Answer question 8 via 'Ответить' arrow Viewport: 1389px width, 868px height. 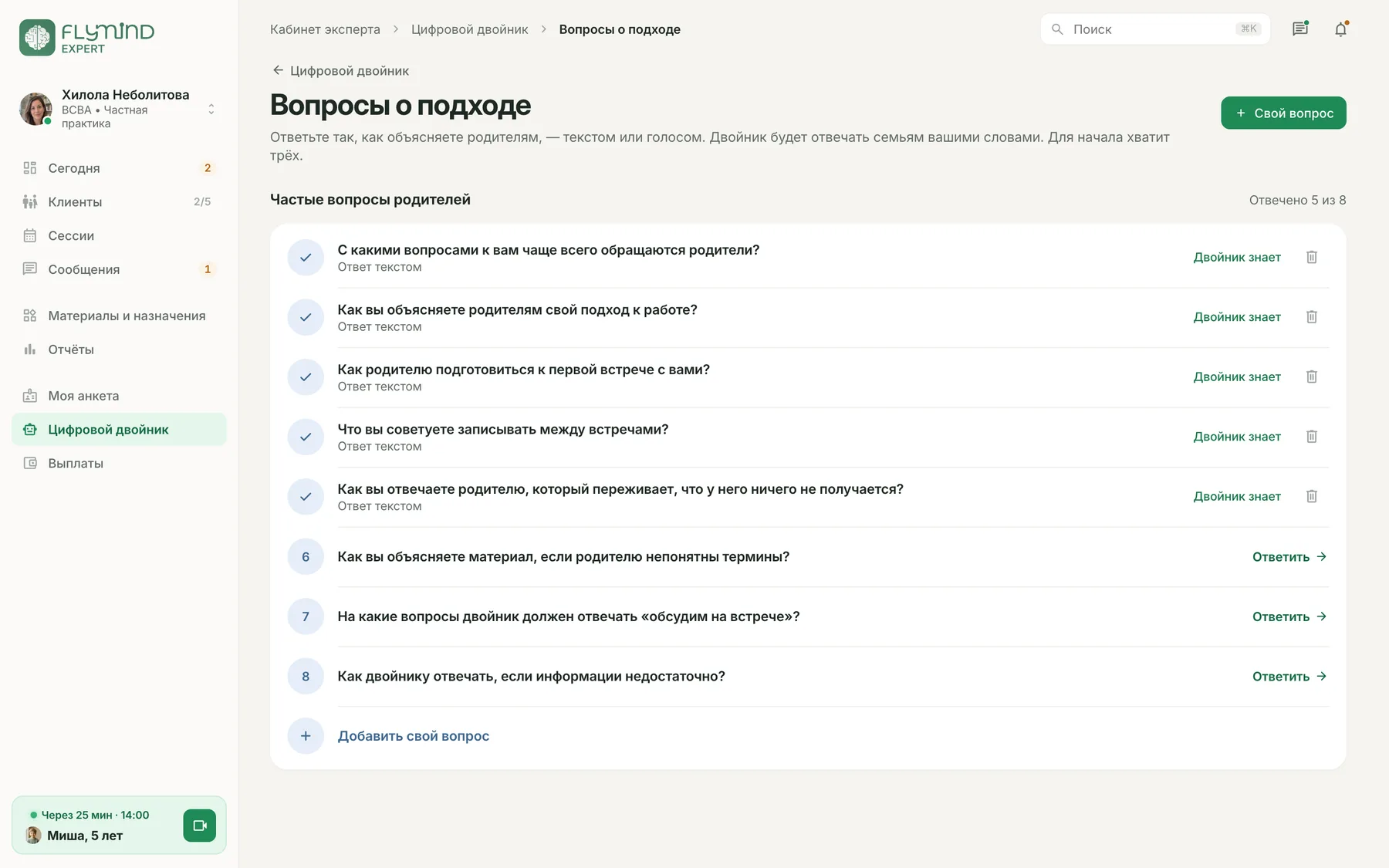(1289, 677)
